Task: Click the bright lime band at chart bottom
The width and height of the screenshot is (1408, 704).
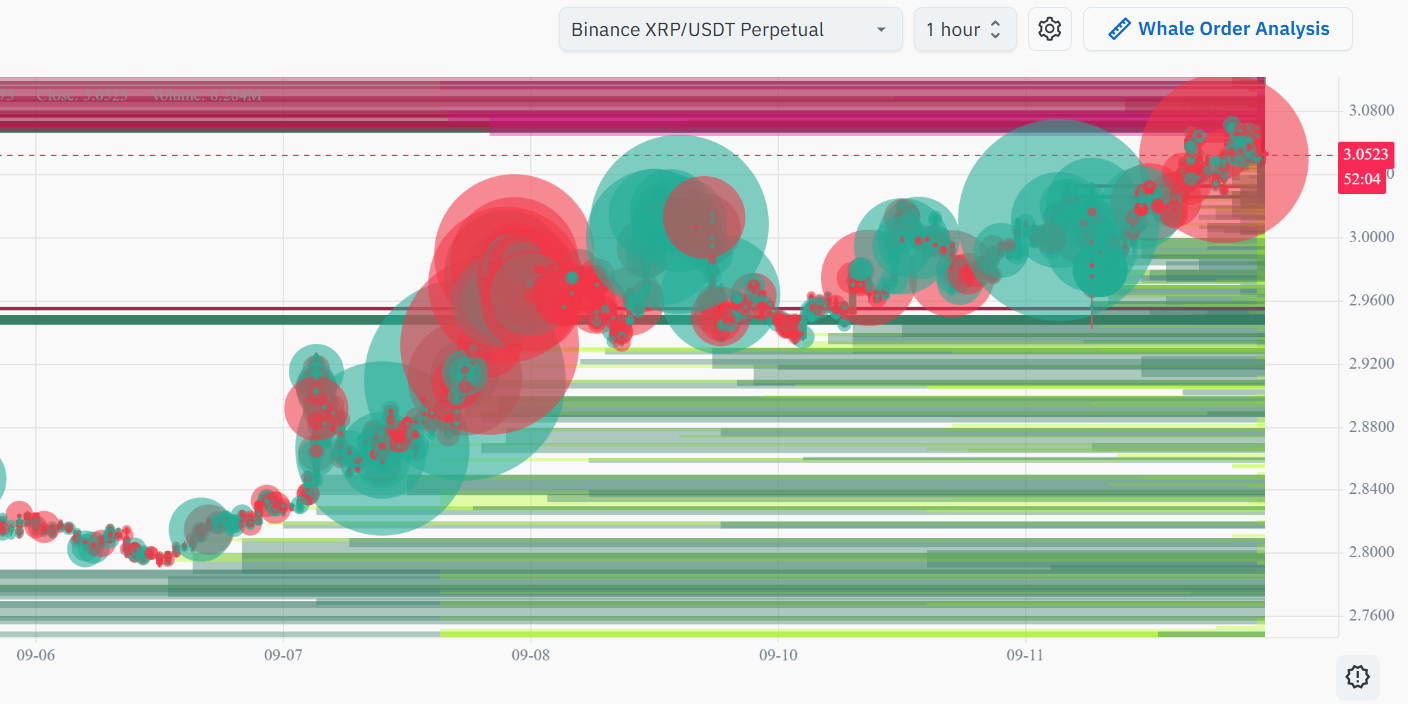Action: (x=800, y=633)
